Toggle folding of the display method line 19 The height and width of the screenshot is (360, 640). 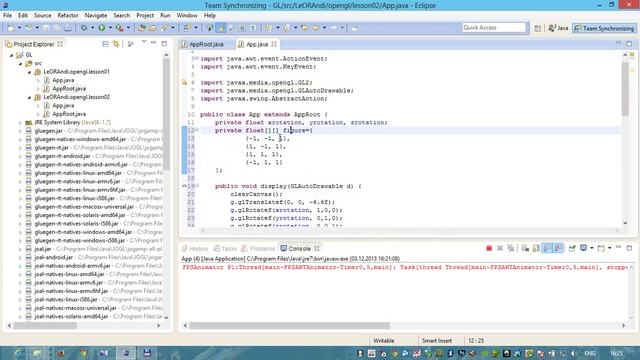[x=197, y=186]
